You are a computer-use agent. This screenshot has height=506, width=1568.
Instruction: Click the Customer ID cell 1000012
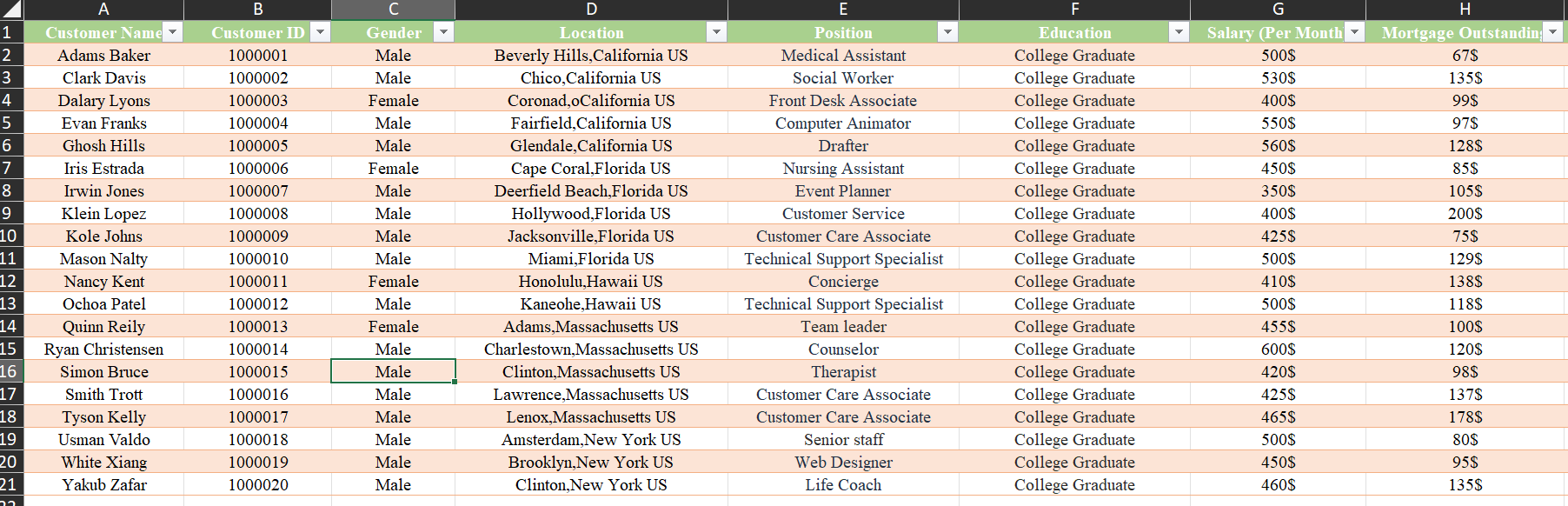pos(258,304)
